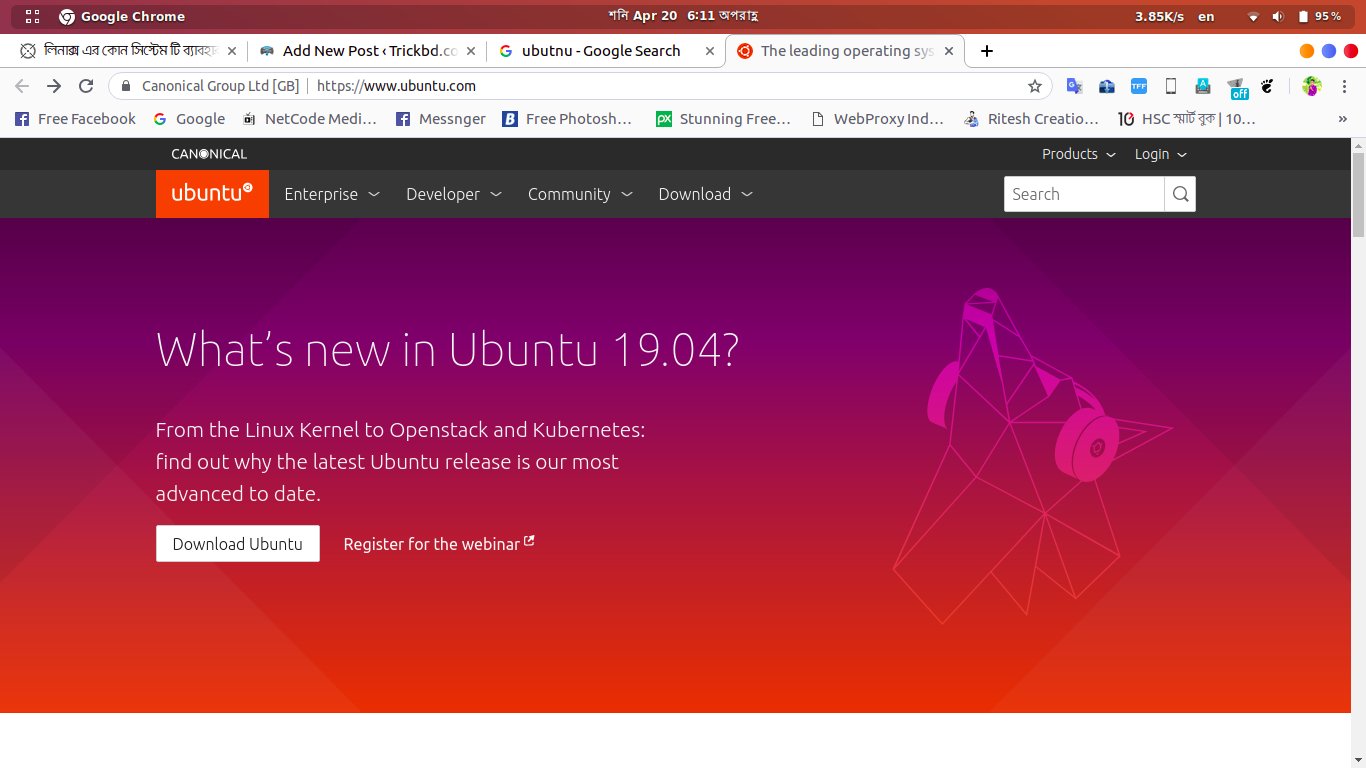Select 'The leading operating sys' tab
This screenshot has height=768, width=1366.
point(845,51)
